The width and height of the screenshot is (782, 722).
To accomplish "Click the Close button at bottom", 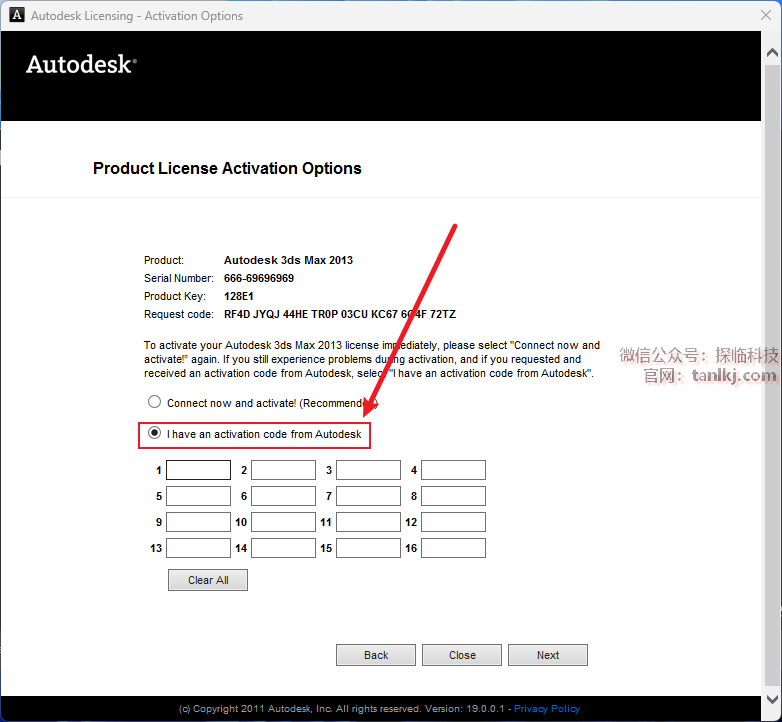I will point(462,655).
